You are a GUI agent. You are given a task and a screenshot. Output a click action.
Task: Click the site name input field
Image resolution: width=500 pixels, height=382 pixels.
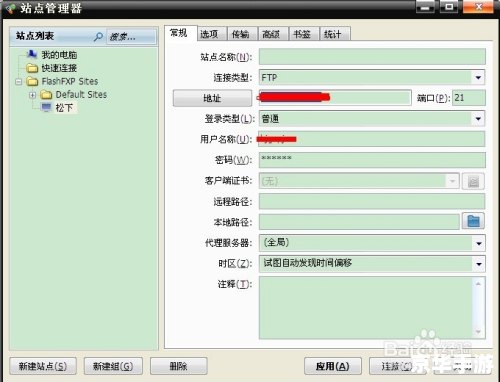372,57
